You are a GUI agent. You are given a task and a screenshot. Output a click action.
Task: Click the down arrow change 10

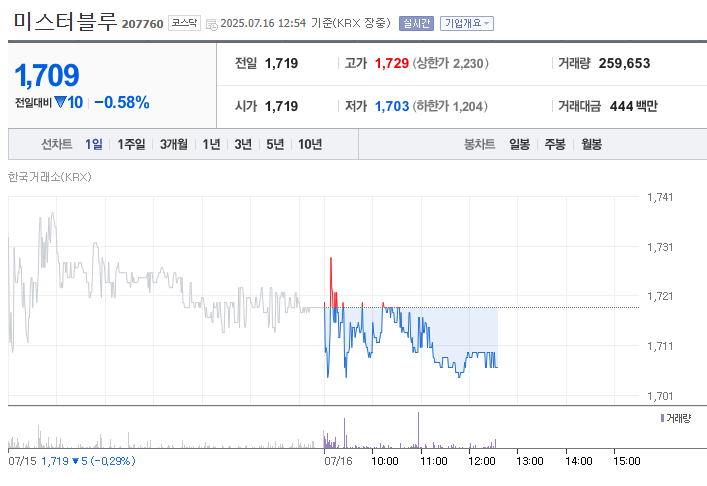(69, 103)
